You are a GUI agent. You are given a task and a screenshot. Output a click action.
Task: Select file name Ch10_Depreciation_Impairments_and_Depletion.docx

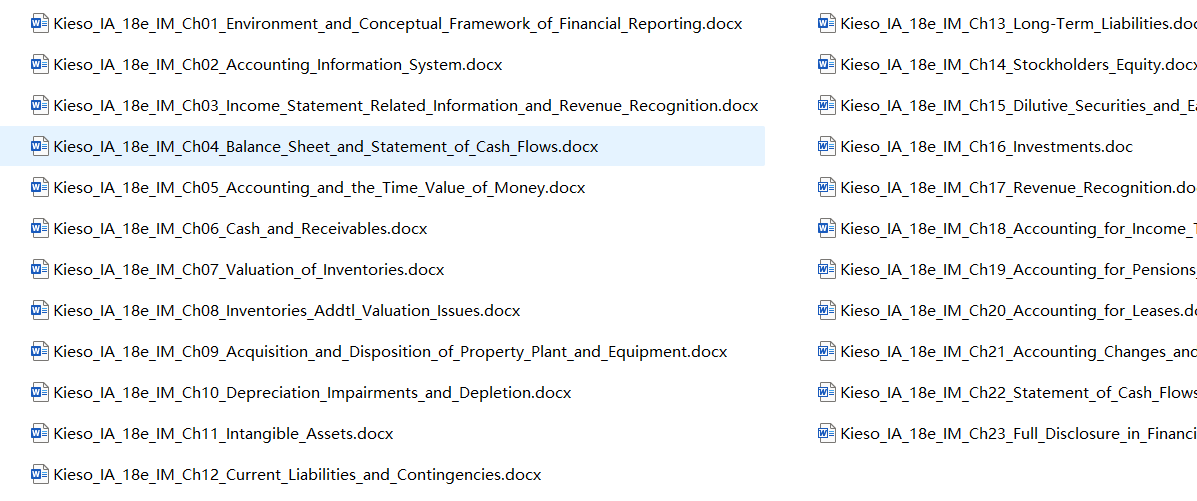pos(312,393)
